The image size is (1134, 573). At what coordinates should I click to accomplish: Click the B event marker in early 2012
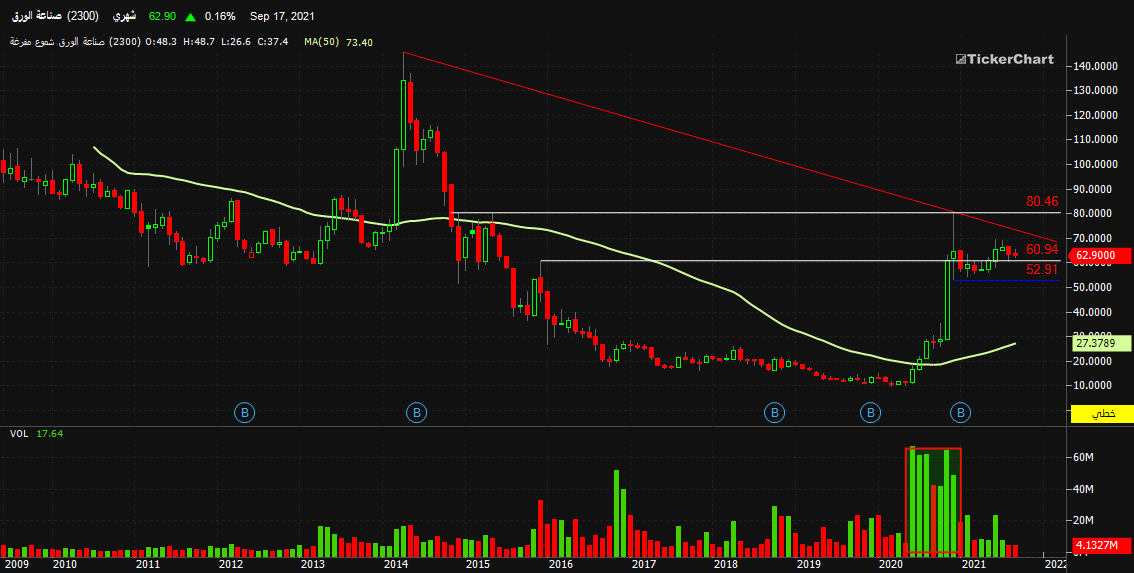pyautogui.click(x=245, y=413)
